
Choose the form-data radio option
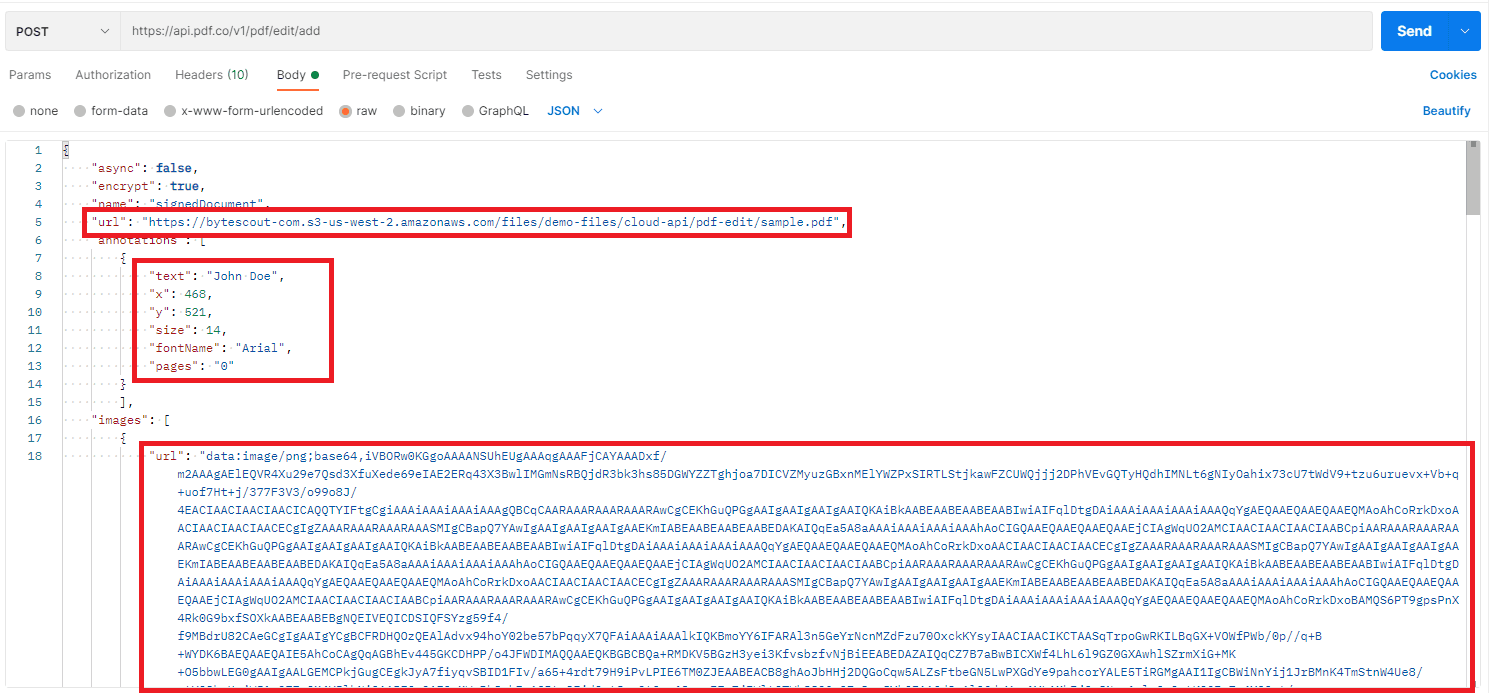(x=84, y=111)
